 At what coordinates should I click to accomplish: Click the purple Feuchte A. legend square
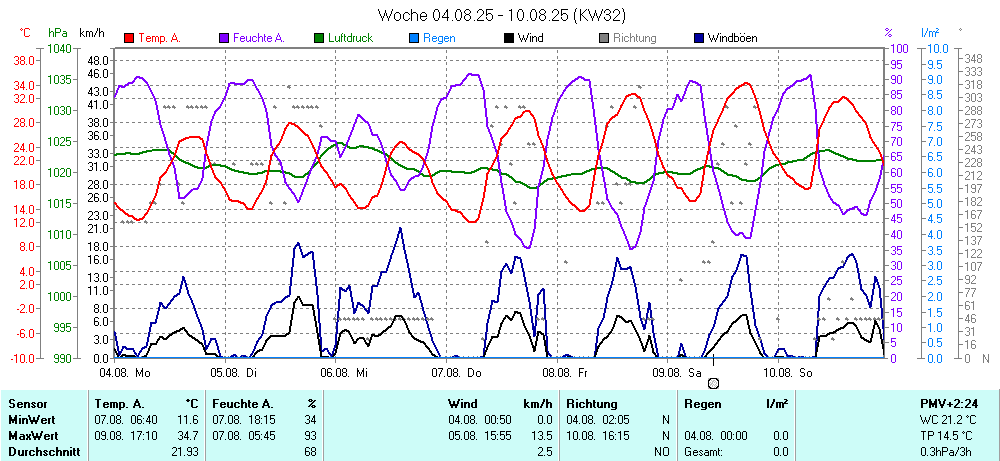coord(224,38)
